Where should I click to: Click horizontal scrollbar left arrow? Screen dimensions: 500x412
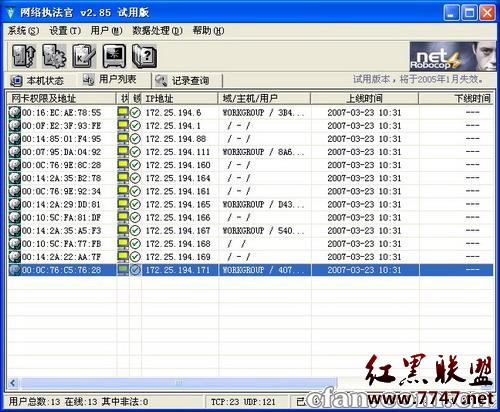pos(13,383)
